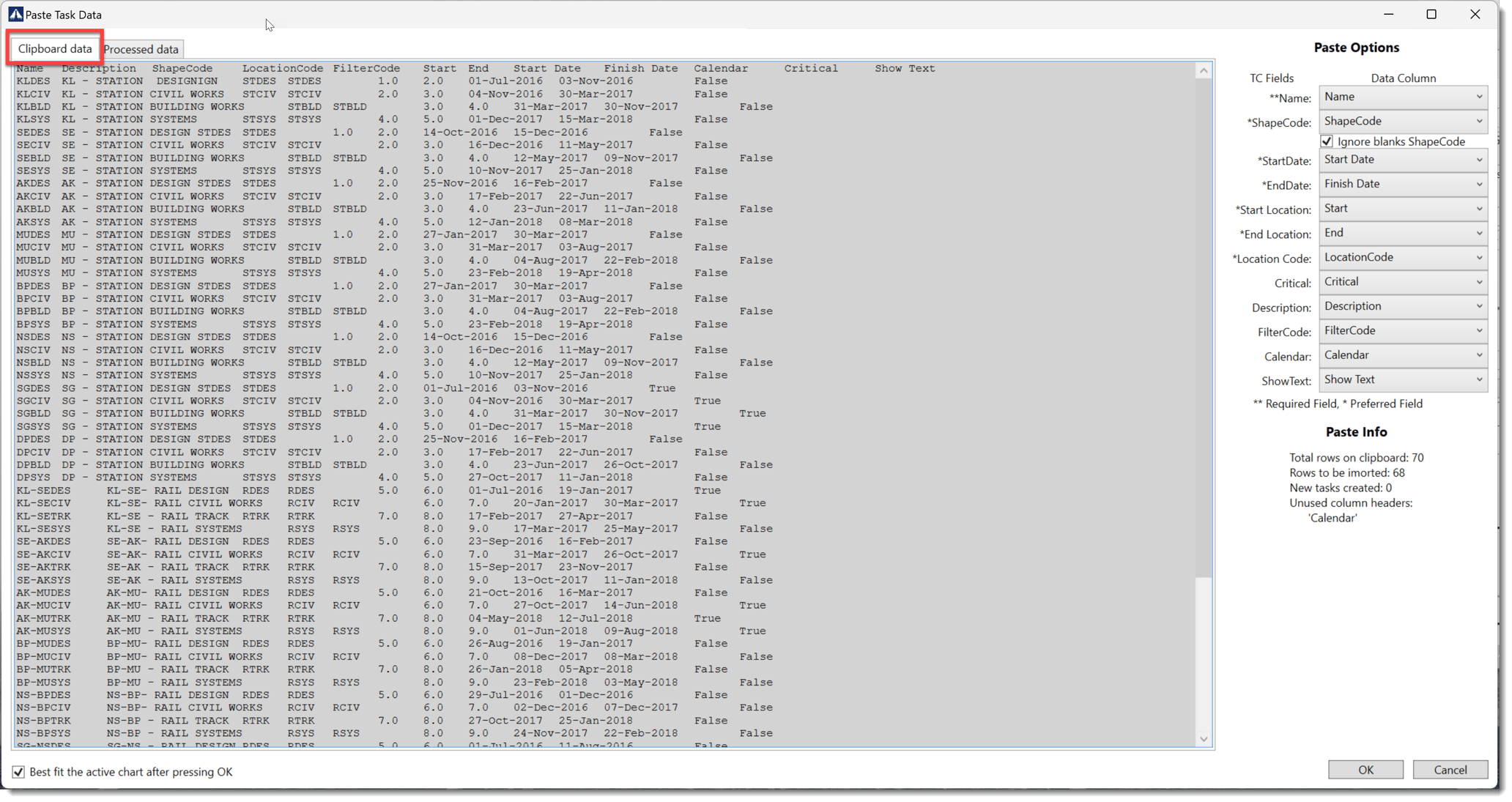Image resolution: width=1512 pixels, height=802 pixels.
Task: Click the KLDES row in clipboard text
Action: (x=33, y=81)
